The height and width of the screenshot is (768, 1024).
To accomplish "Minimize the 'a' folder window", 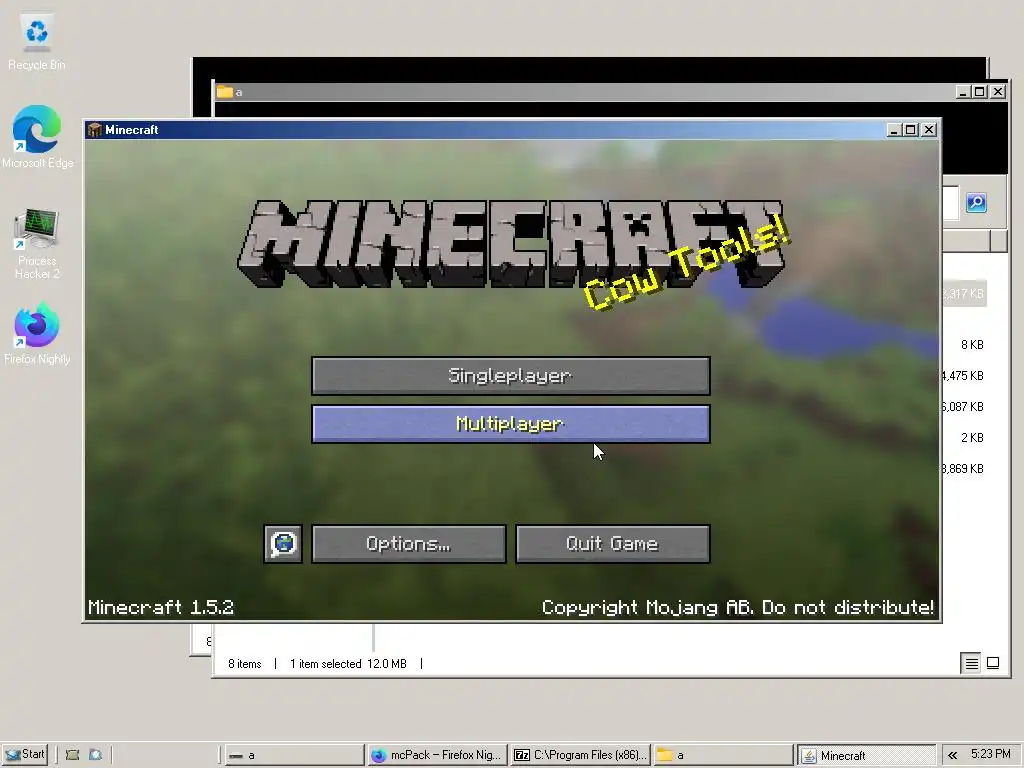I will tap(962, 92).
